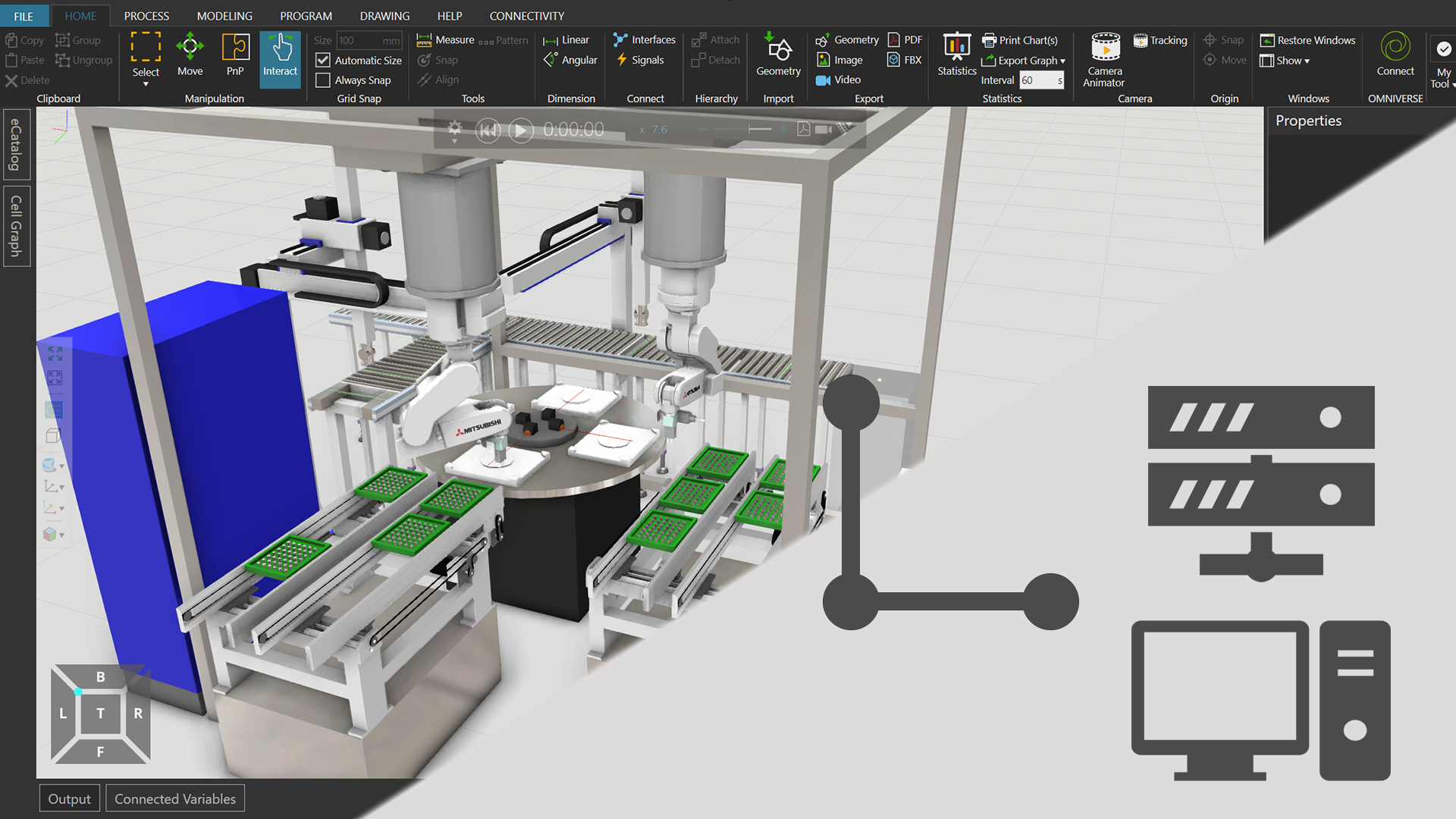Enable the Automatic Size checkbox
Image resolution: width=1456 pixels, height=819 pixels.
pyautogui.click(x=324, y=60)
